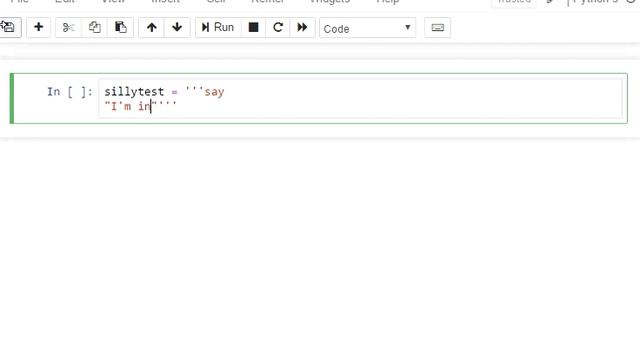This screenshot has height=360, width=640.
Task: Insert a new cell below with plus
Action: tap(38, 27)
